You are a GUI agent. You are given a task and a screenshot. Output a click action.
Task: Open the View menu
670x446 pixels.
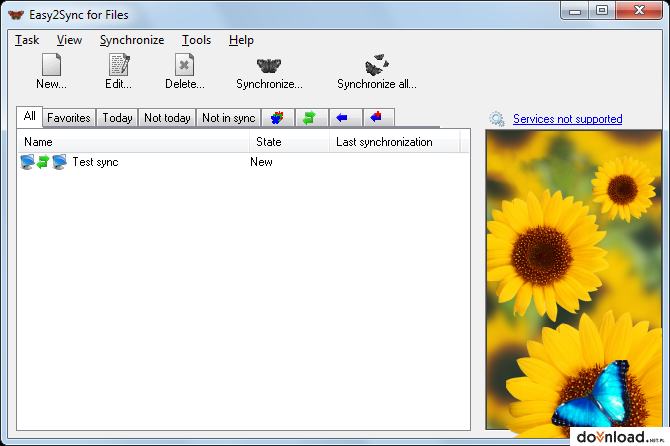pyautogui.click(x=69, y=40)
